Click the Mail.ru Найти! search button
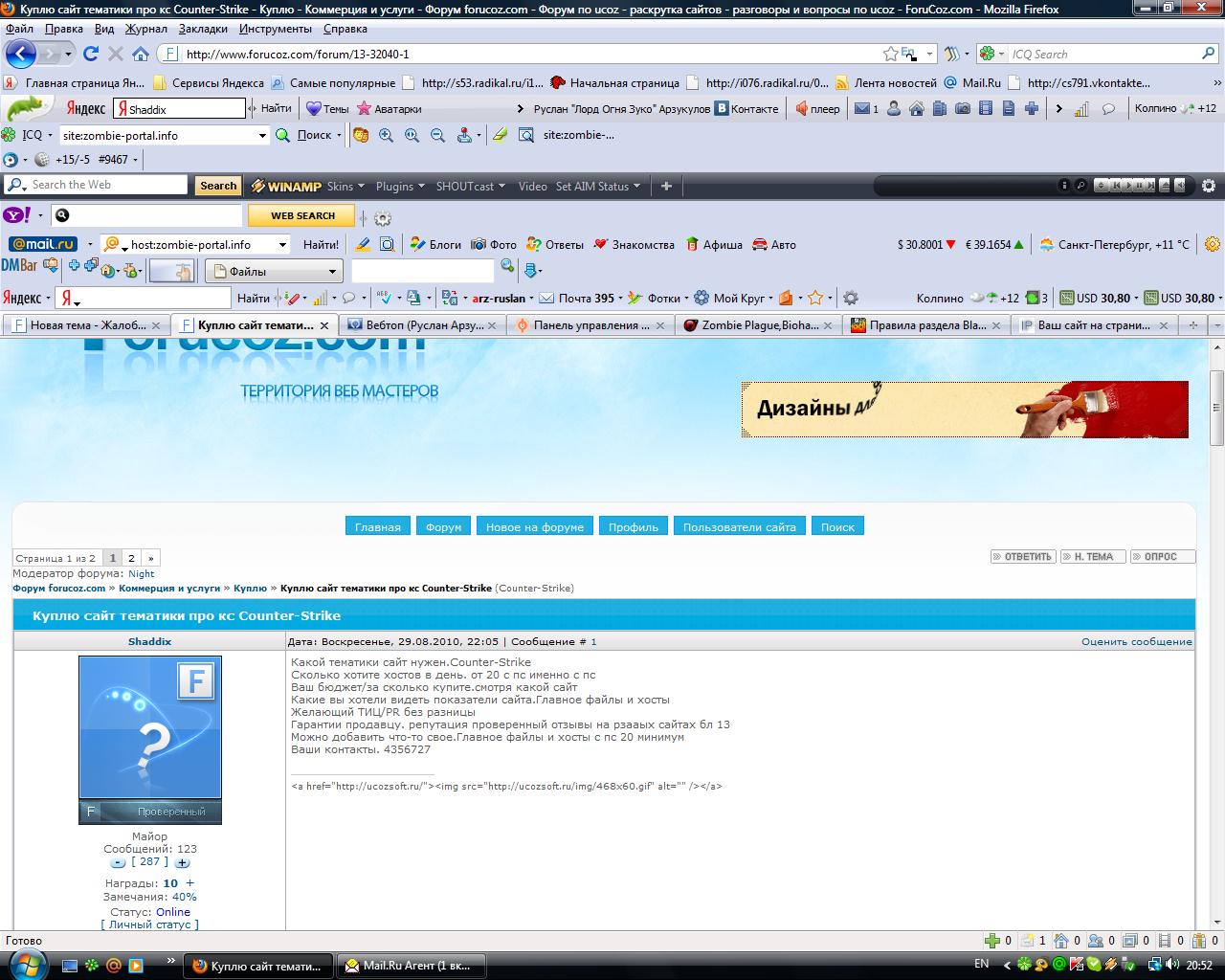This screenshot has width=1225, height=980. click(321, 244)
